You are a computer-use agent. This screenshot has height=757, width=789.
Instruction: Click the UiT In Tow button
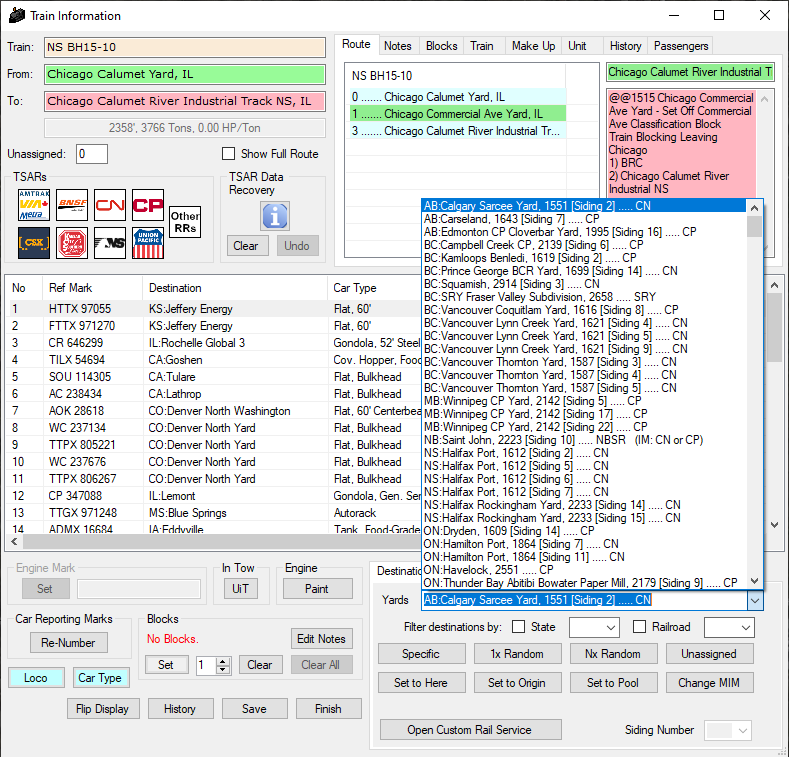coord(241,588)
